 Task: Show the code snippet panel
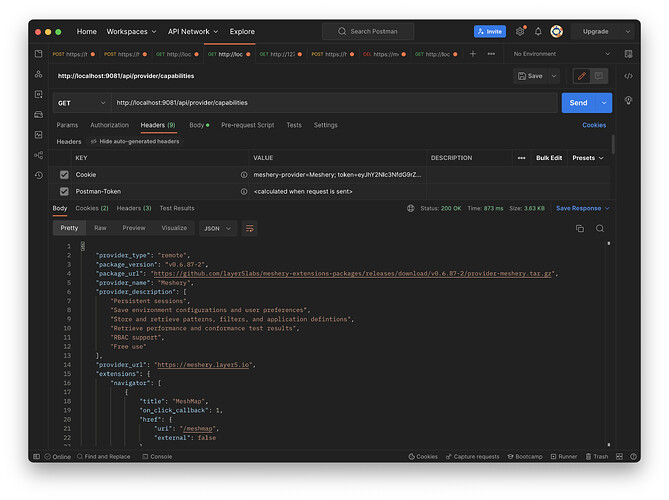628,76
